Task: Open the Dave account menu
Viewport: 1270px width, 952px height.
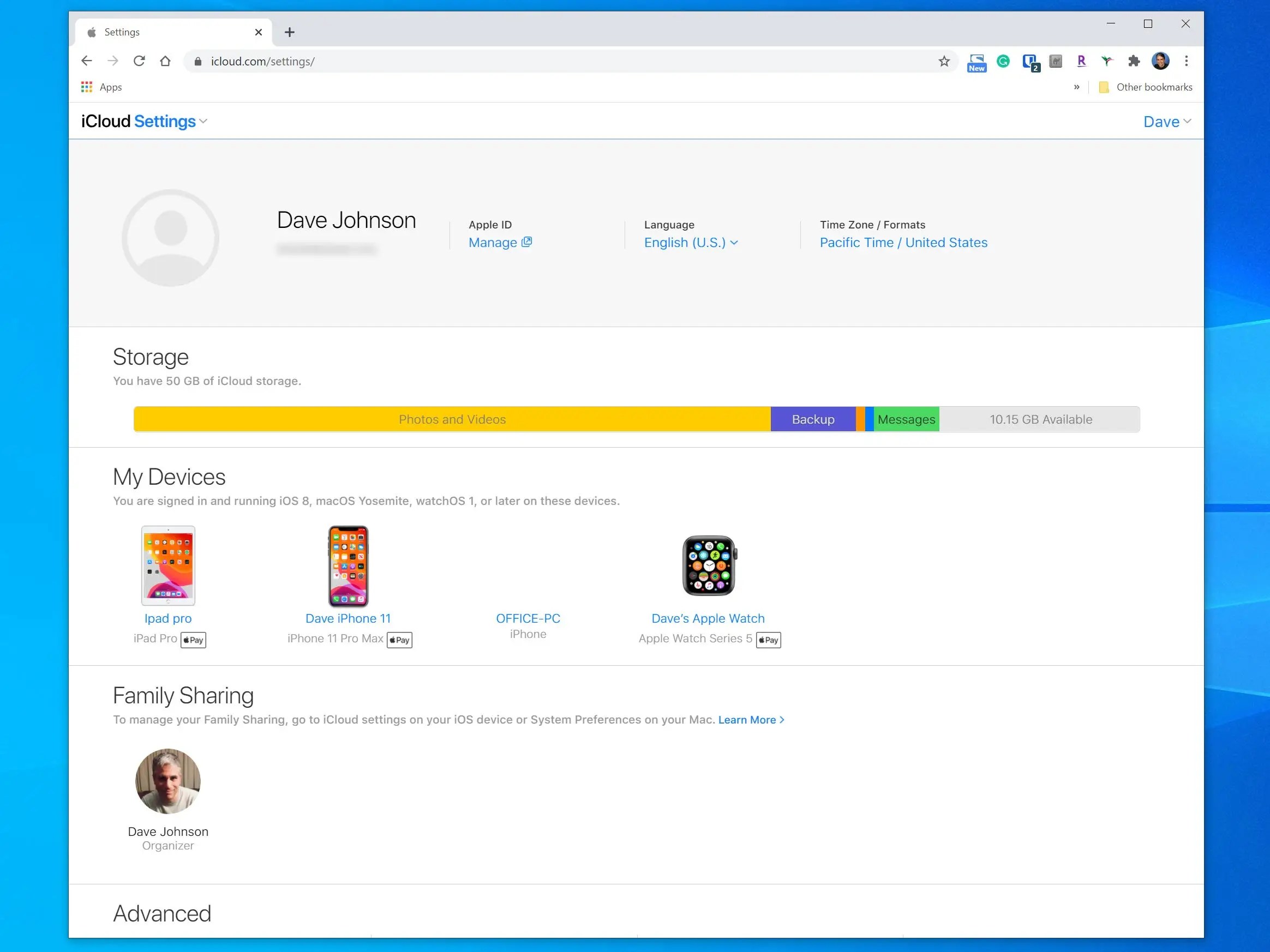Action: pyautogui.click(x=1167, y=121)
